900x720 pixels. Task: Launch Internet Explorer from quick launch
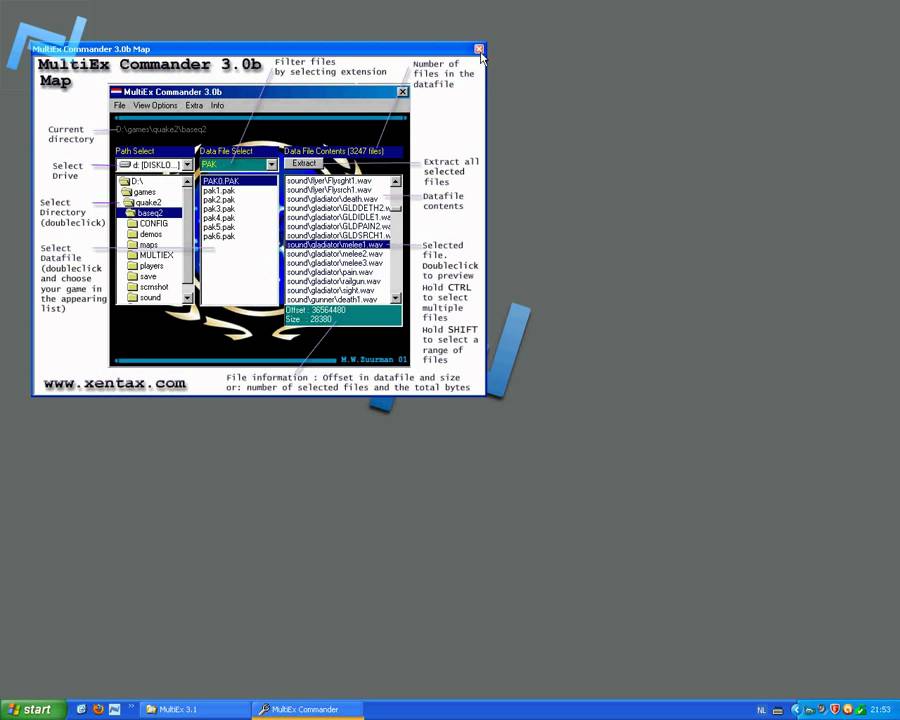tap(82, 710)
